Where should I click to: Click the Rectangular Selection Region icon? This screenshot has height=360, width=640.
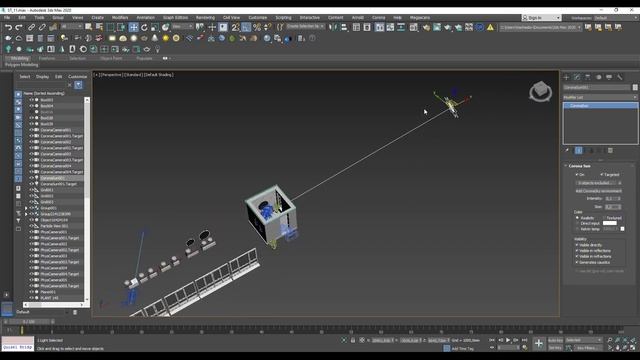(x=110, y=27)
